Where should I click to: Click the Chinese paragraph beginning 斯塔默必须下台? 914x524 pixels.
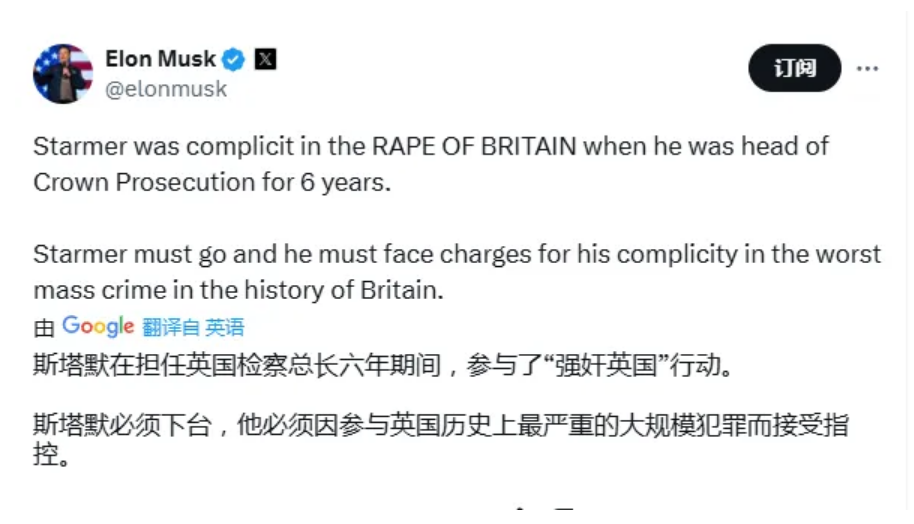(440, 441)
